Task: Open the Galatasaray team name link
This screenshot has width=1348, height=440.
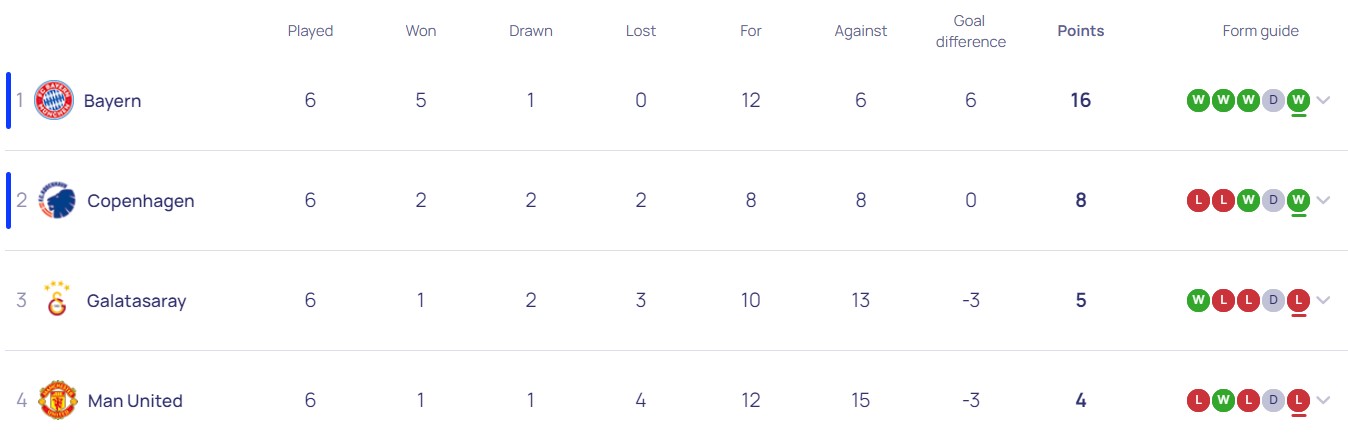Action: [136, 301]
